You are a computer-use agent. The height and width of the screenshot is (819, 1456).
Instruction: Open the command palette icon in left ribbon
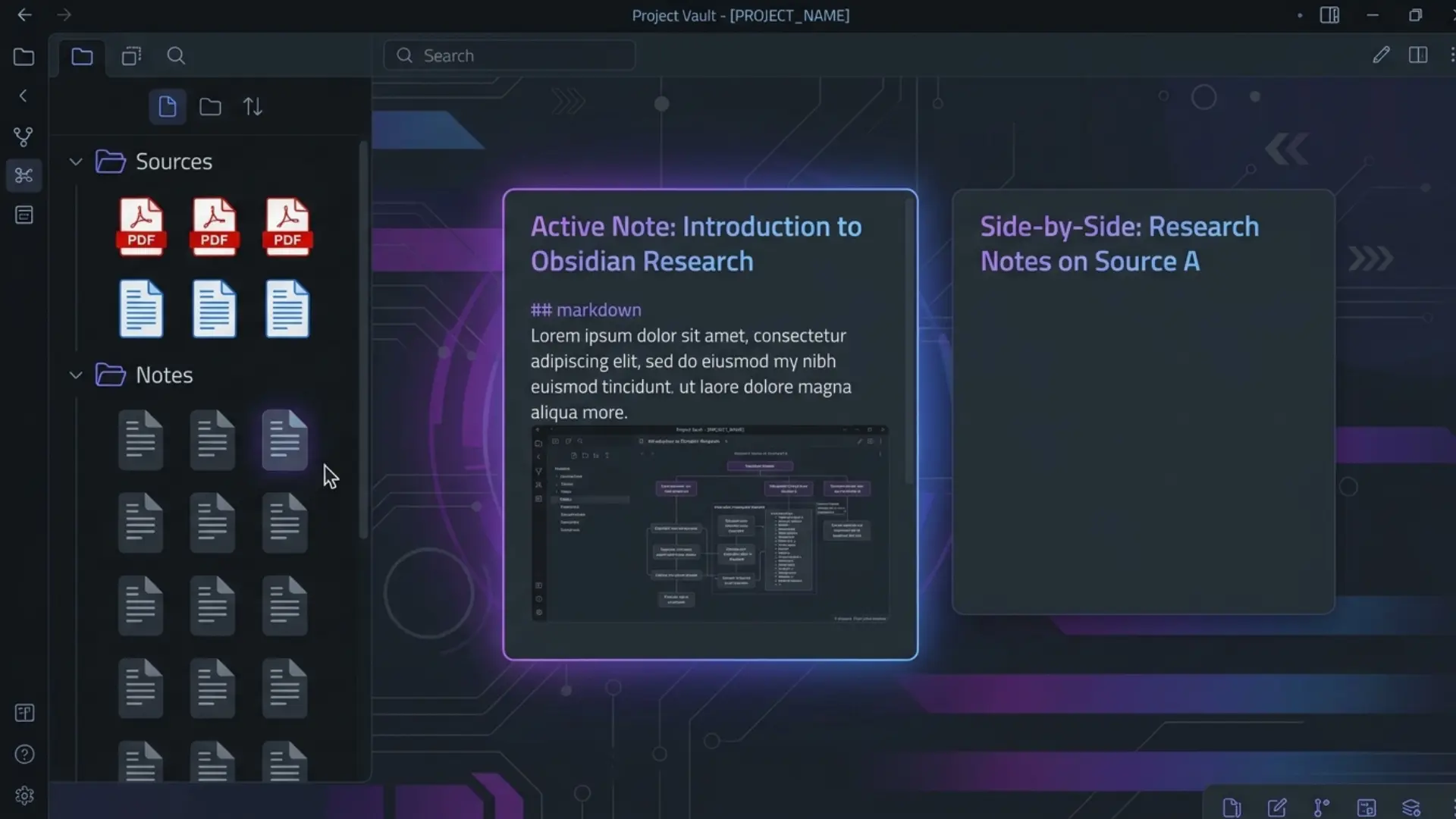coord(24,175)
